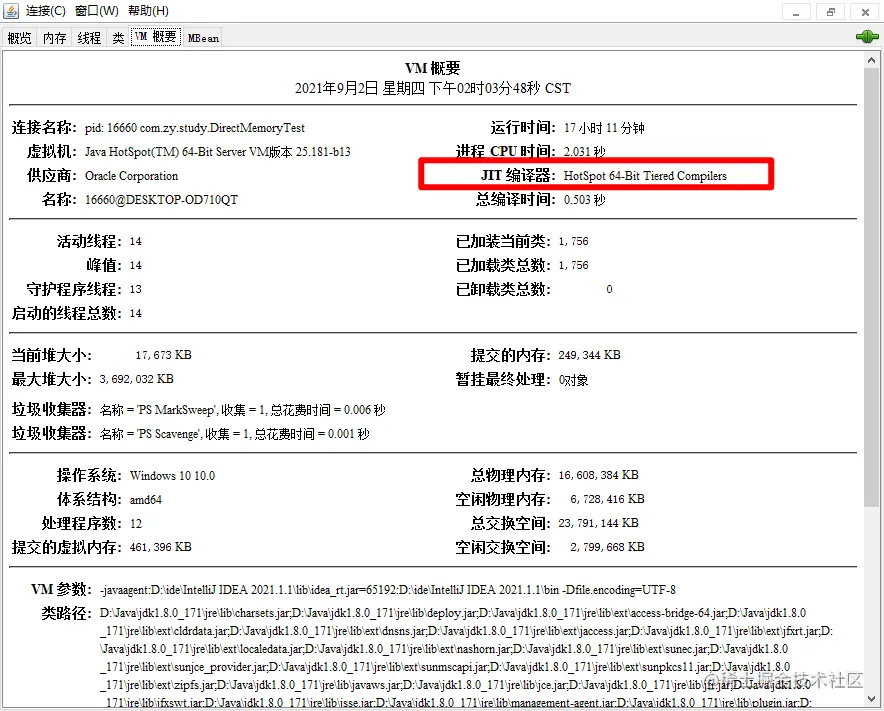Open the 连接(C) menu
The width and height of the screenshot is (884, 711).
[45, 11]
